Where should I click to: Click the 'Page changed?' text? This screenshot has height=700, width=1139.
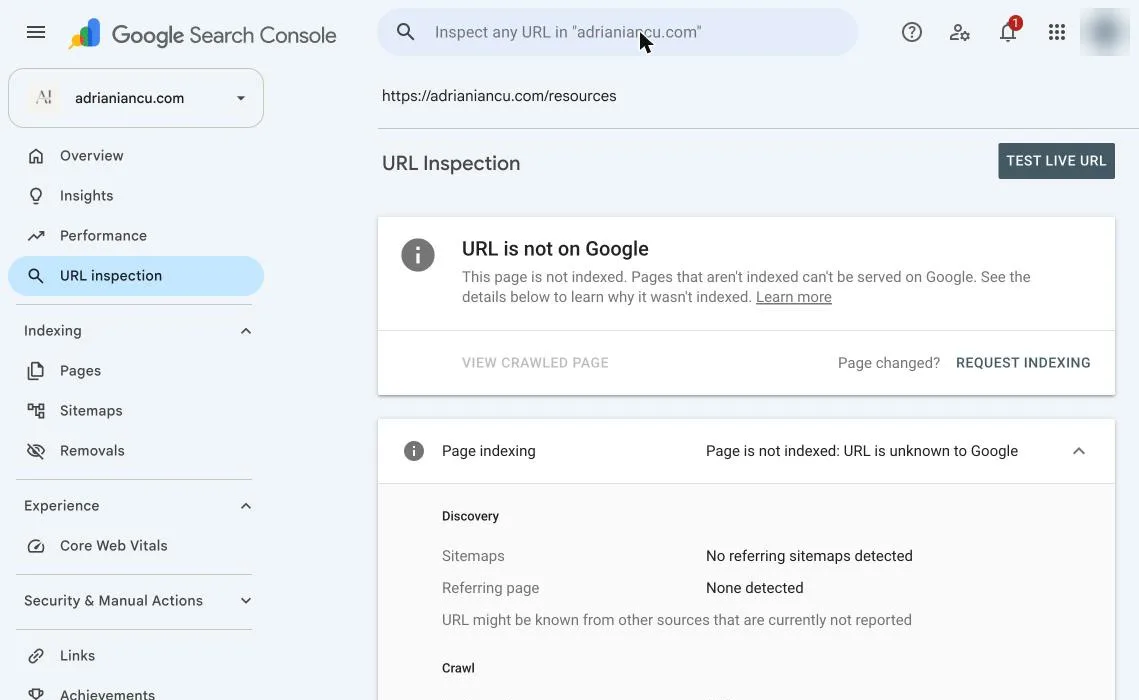[888, 363]
